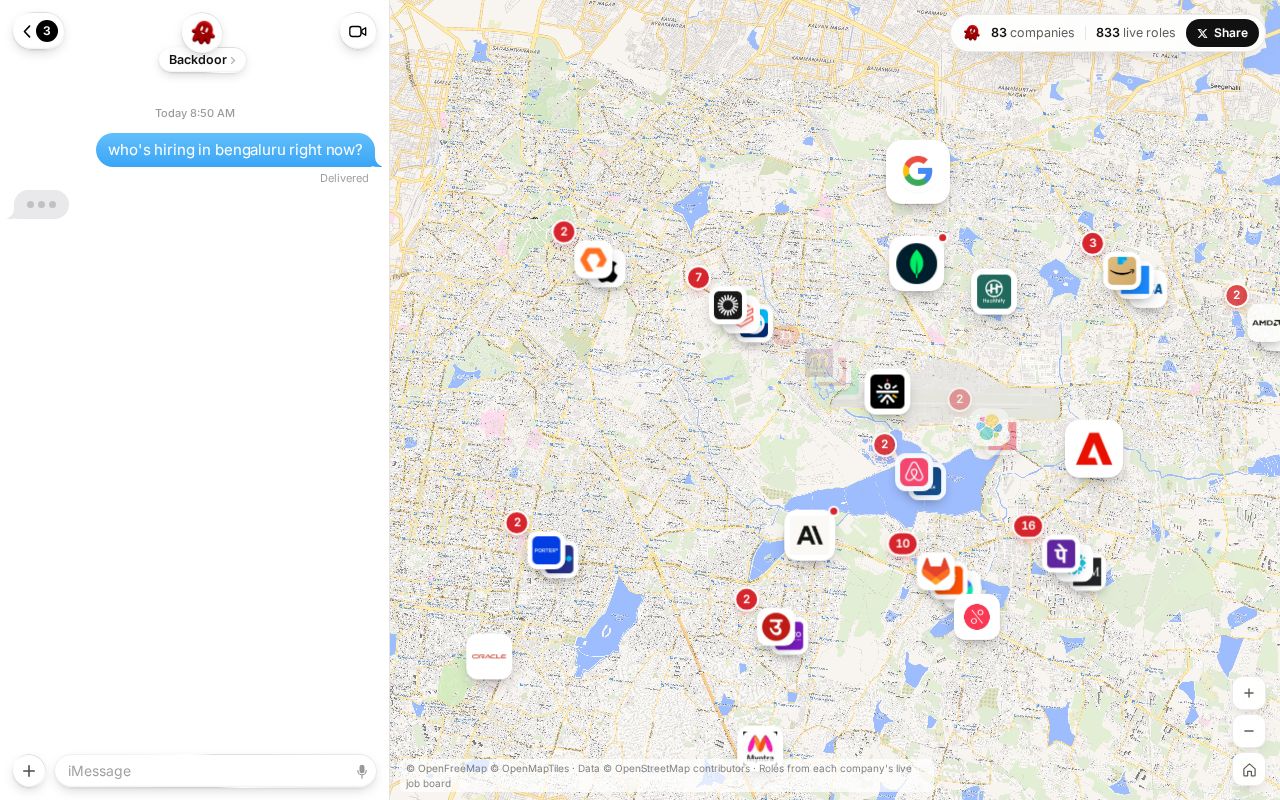Select the Adobe logo marker

point(1093,449)
